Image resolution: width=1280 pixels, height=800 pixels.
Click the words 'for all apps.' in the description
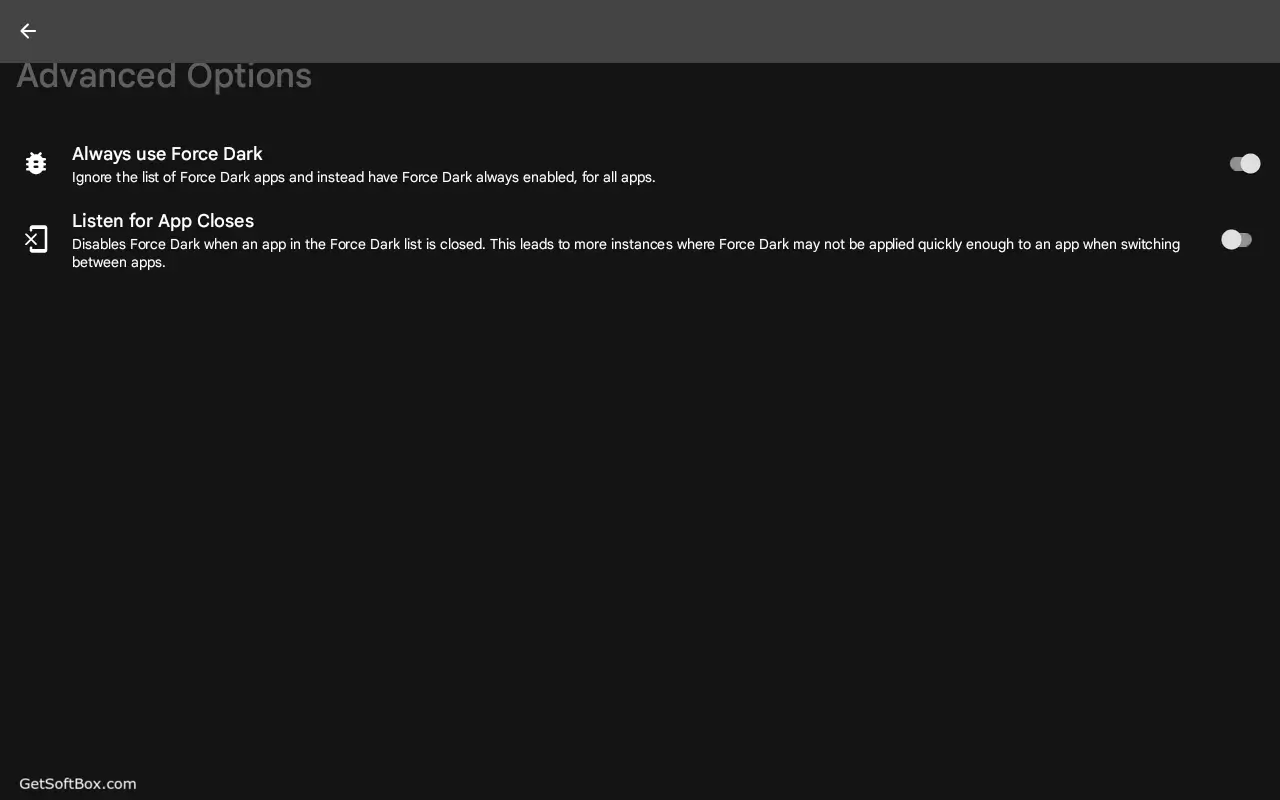pos(618,178)
